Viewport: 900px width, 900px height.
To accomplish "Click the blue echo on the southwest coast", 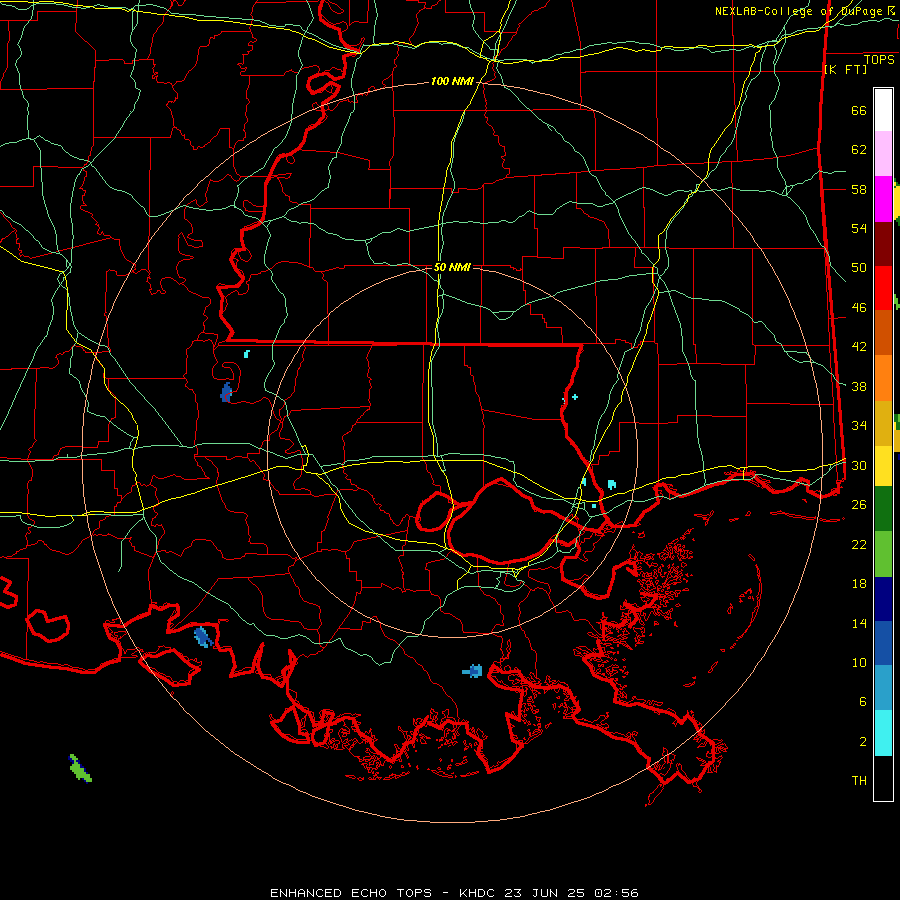I will [x=203, y=637].
